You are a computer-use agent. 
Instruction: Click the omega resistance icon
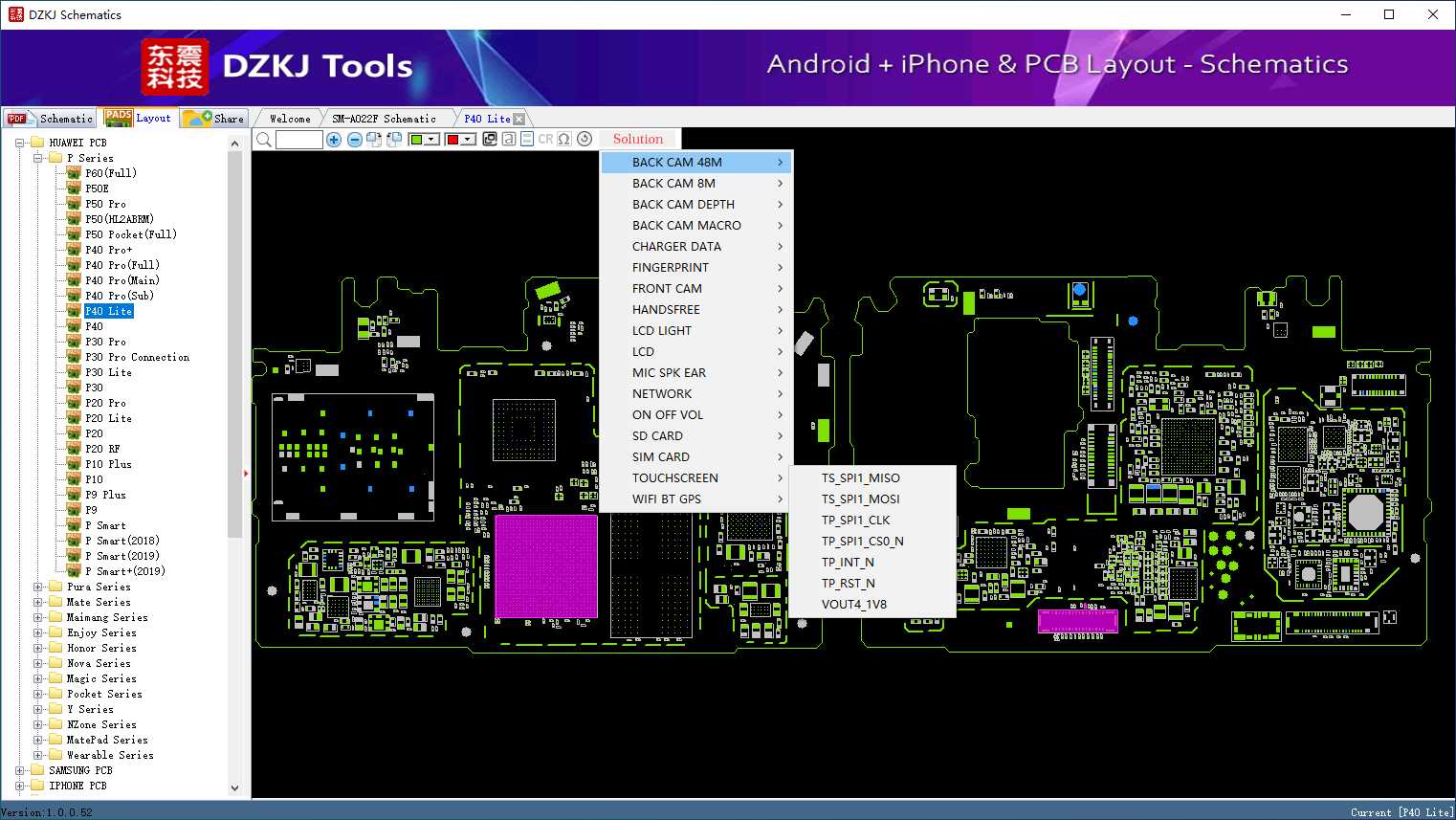pyautogui.click(x=564, y=140)
